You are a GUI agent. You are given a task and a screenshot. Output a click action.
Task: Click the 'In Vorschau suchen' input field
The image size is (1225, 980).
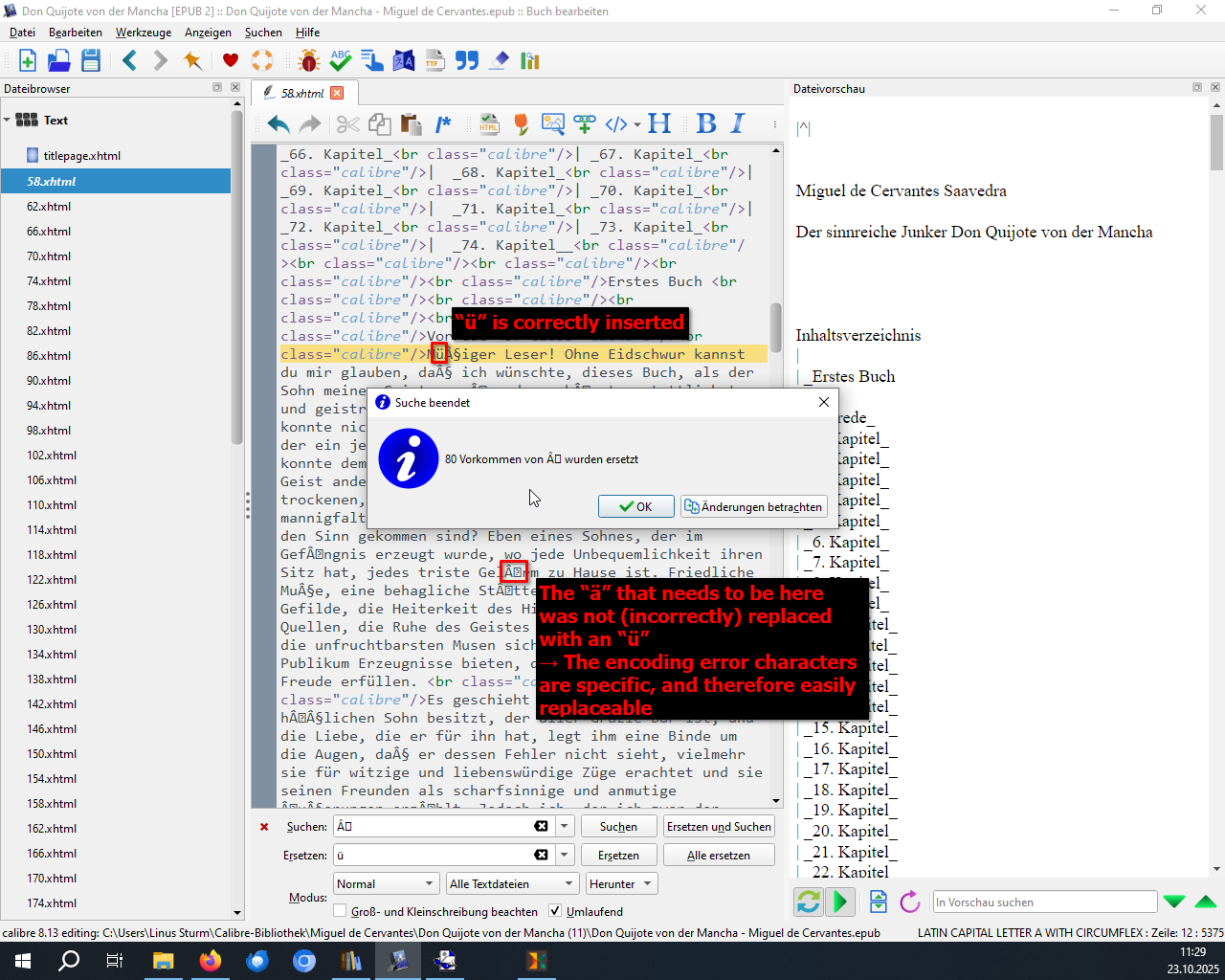pyautogui.click(x=1045, y=902)
